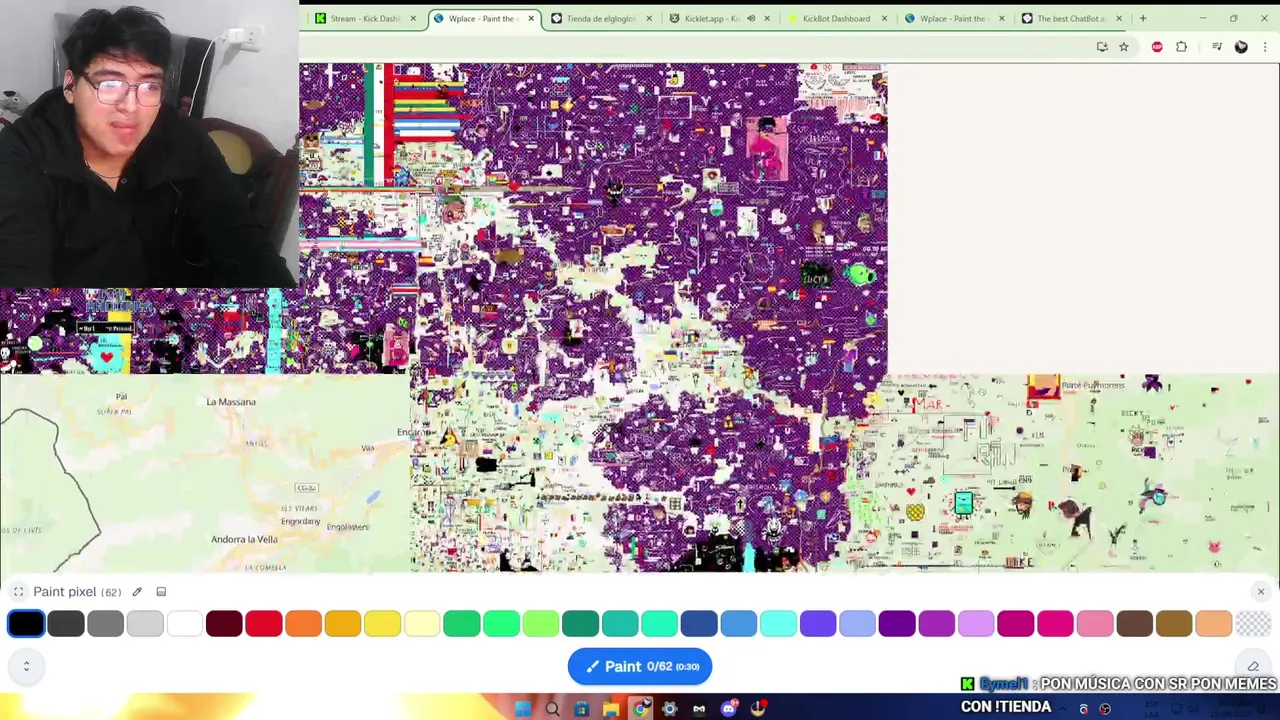Switch to KickBot Dashboard tab

pyautogui.click(x=836, y=18)
